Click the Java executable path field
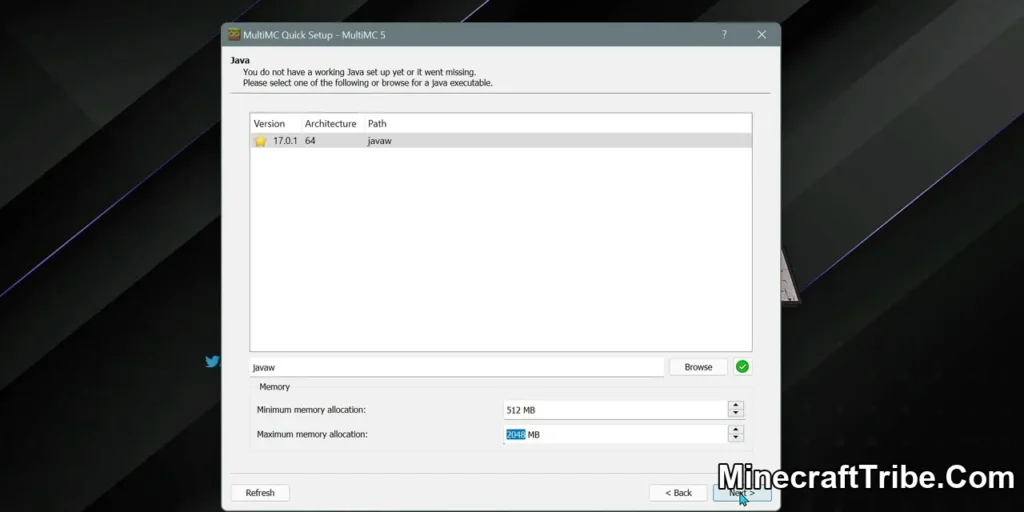 [x=456, y=368]
